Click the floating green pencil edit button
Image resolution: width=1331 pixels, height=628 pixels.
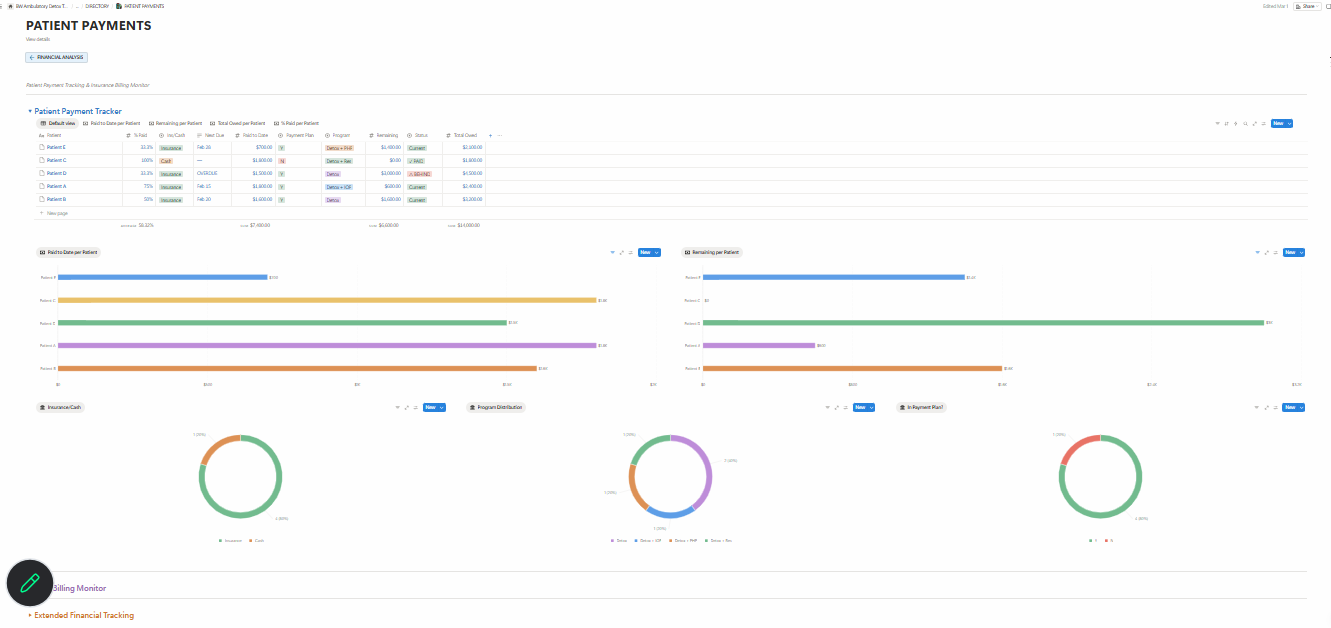[x=29, y=582]
